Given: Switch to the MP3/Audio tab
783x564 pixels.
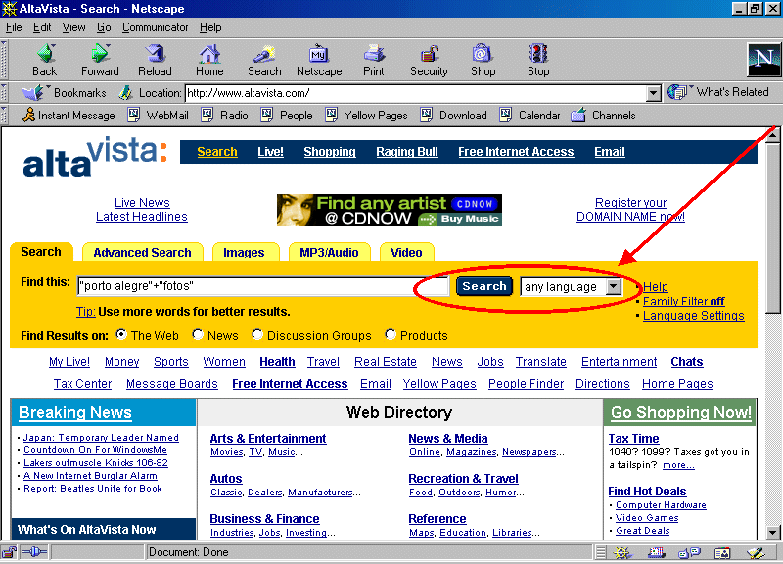Looking at the screenshot, I should click(329, 252).
